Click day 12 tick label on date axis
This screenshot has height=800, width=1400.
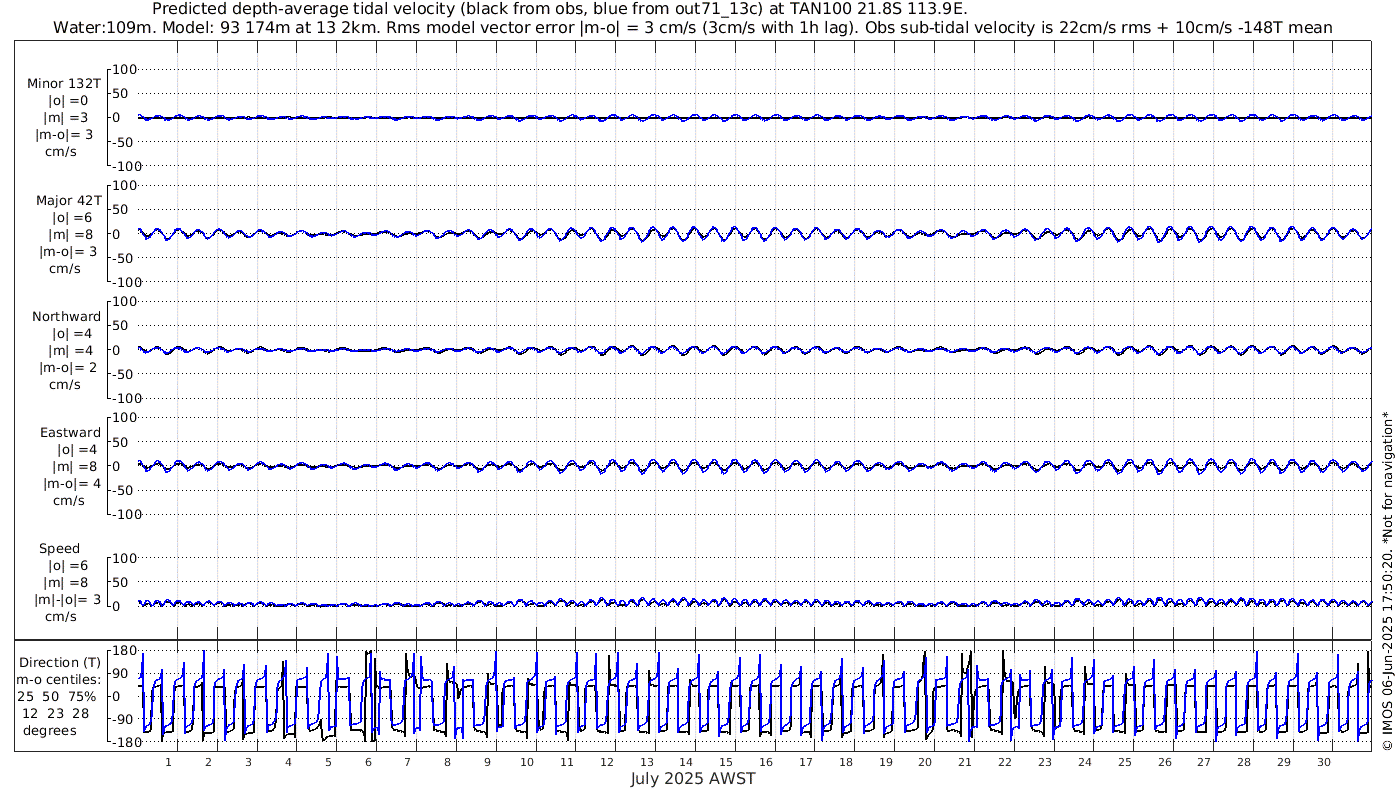pos(607,762)
